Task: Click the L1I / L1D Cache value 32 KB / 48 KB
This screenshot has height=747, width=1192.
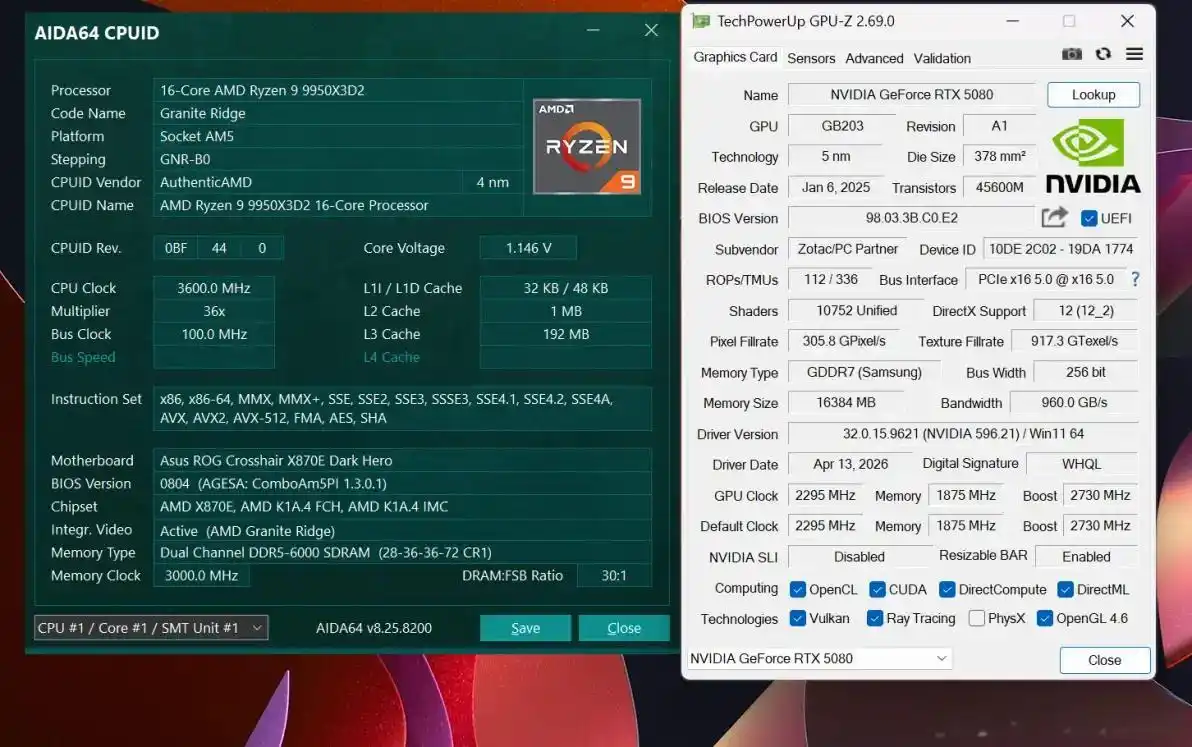Action: (x=566, y=288)
